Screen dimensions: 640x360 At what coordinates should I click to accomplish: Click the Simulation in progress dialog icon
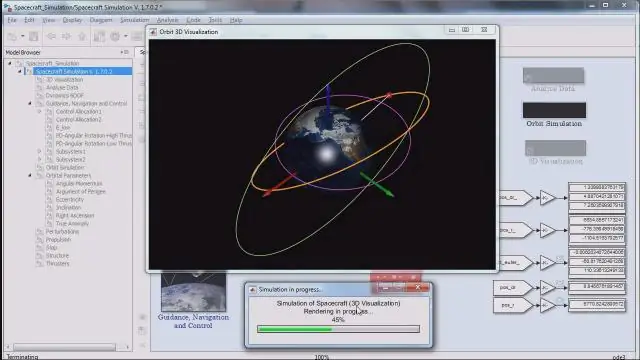click(x=253, y=289)
